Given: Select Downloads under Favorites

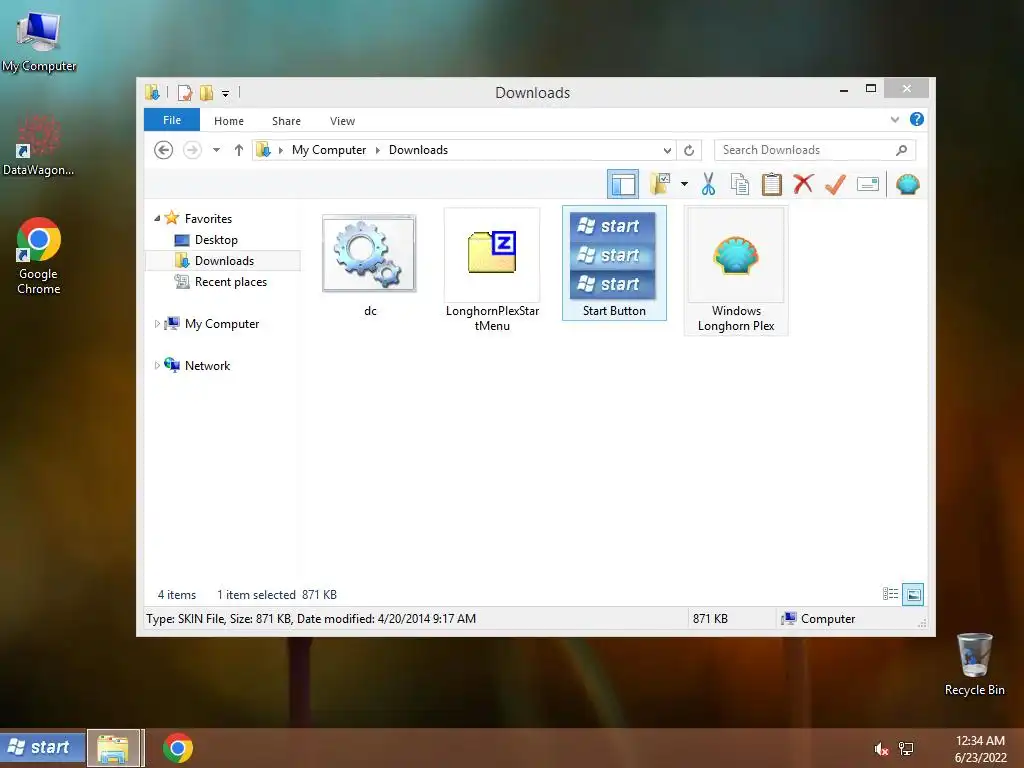Looking at the screenshot, I should (224, 261).
